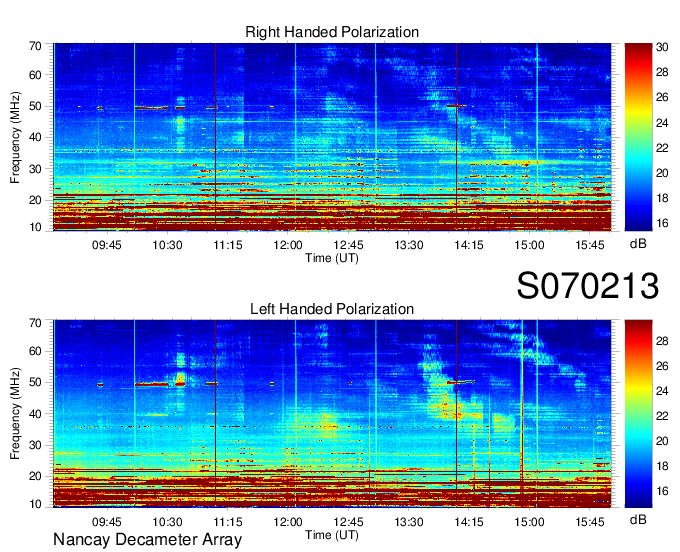Click inside the Right Handed Polarization spectrogram
This screenshot has height=552, width=680.
point(332,137)
